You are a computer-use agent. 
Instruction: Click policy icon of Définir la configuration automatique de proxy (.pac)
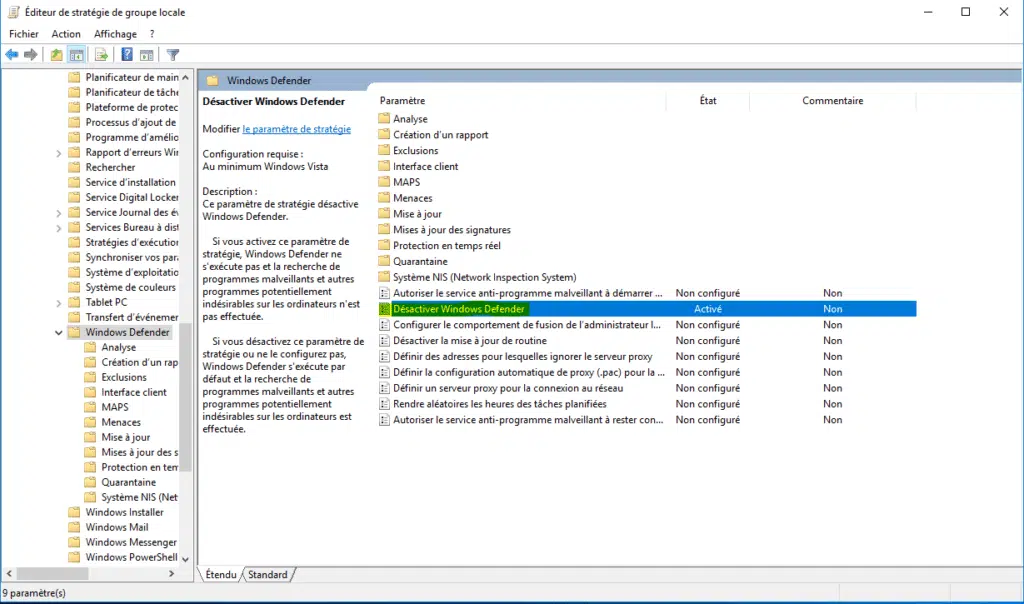tap(384, 372)
